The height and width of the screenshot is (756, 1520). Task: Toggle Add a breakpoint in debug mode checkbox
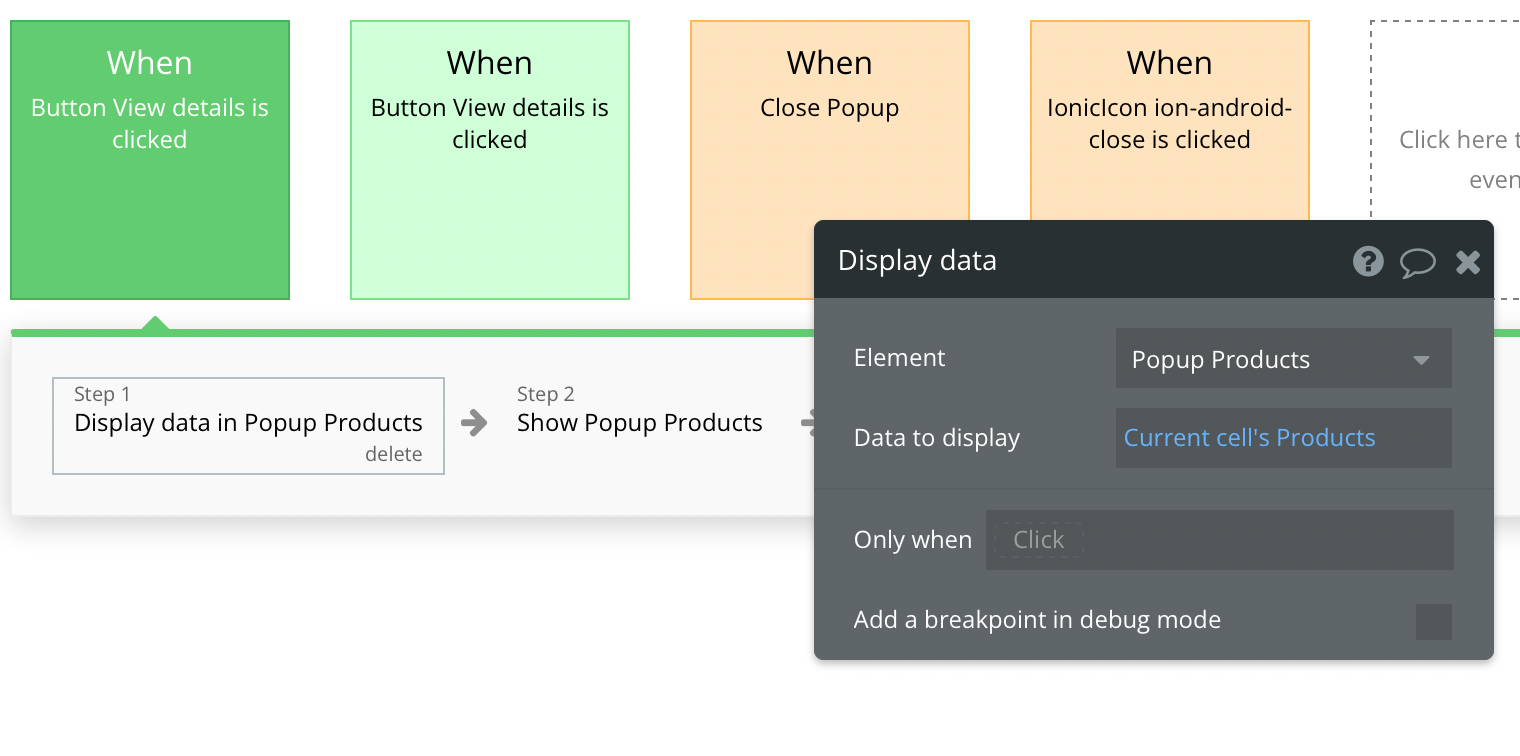1434,621
